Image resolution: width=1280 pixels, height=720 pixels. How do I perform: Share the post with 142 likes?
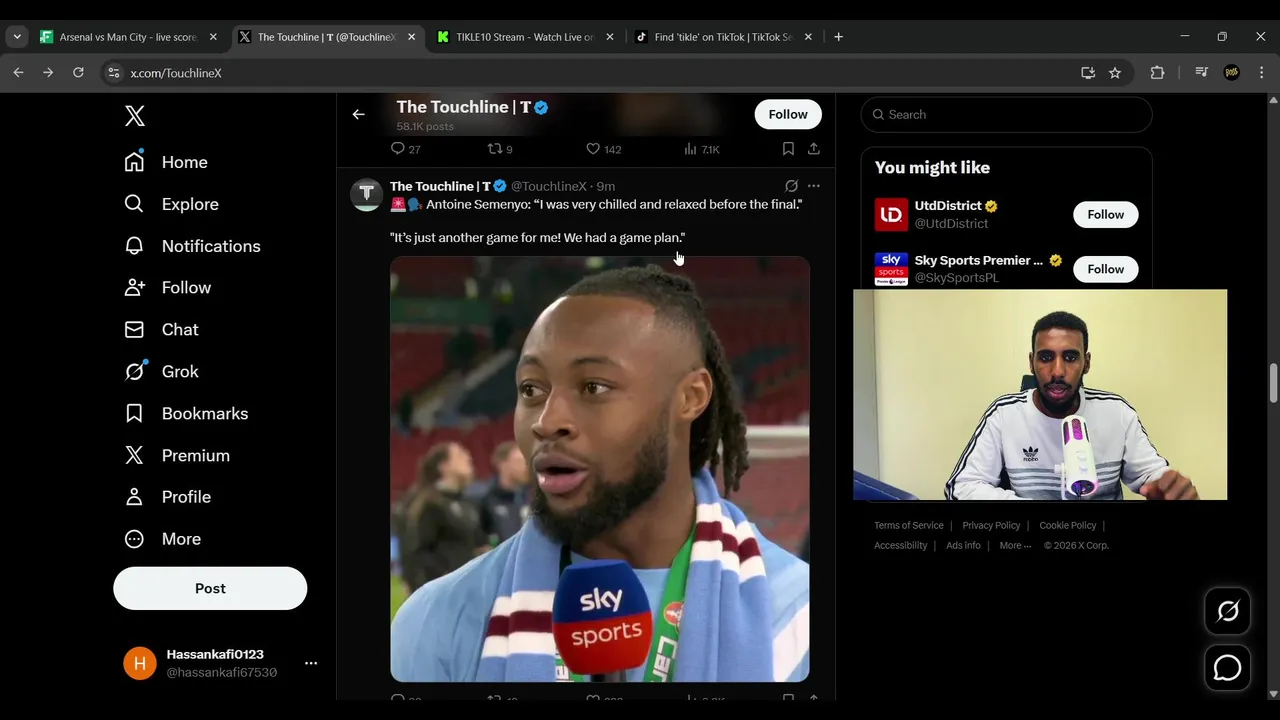click(x=814, y=149)
